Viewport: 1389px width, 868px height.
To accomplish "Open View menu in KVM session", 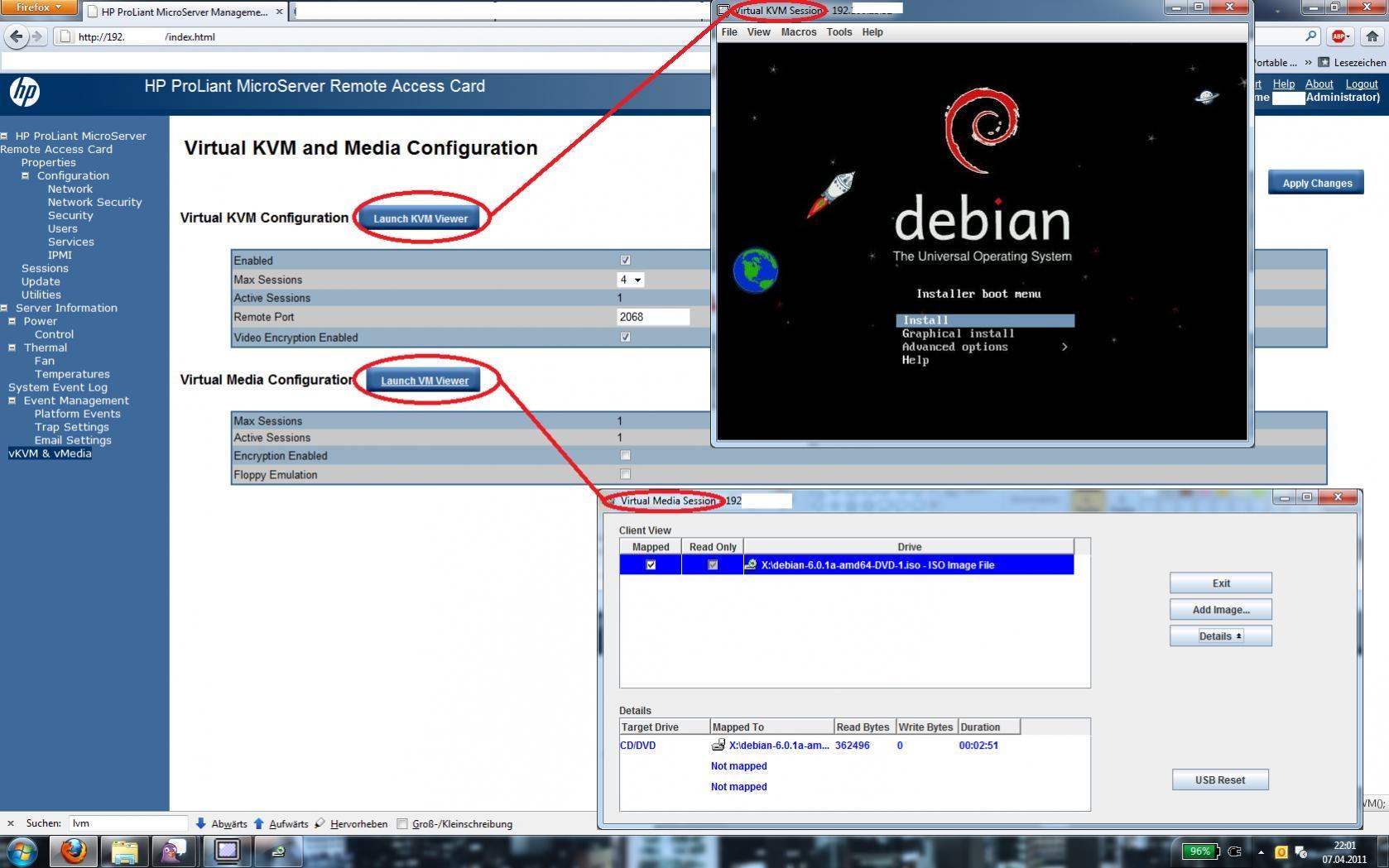I will (x=758, y=31).
